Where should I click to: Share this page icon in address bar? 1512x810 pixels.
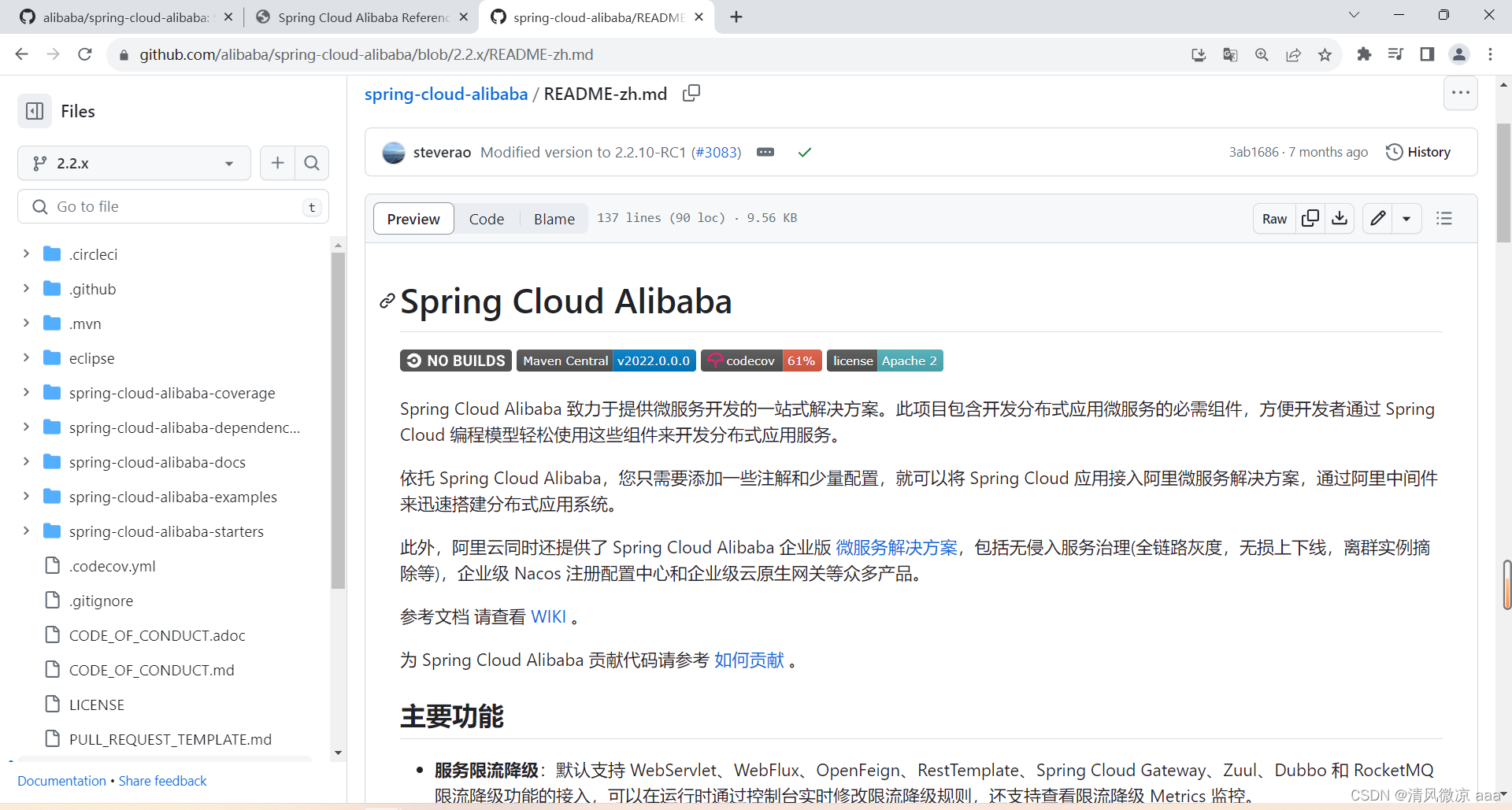click(x=1293, y=54)
